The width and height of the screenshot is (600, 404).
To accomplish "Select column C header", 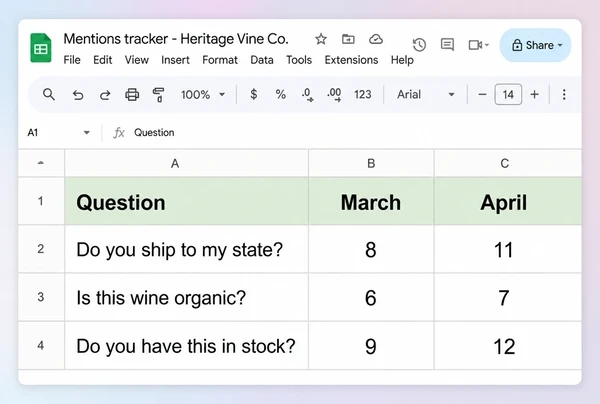I will (x=508, y=163).
